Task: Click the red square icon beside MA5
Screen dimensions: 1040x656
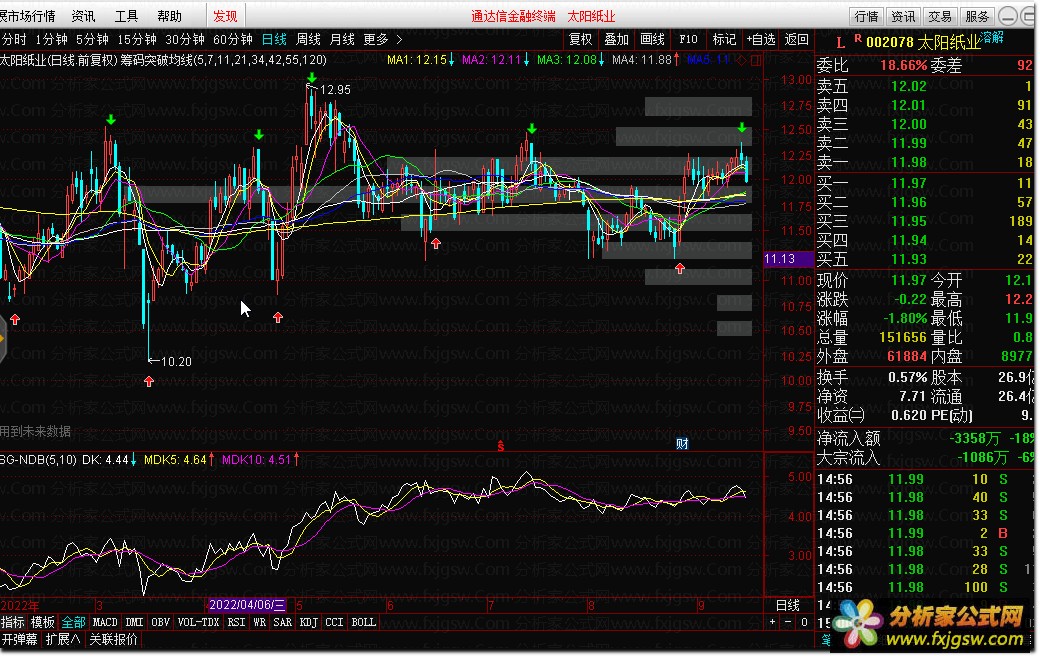Action: 755,60
